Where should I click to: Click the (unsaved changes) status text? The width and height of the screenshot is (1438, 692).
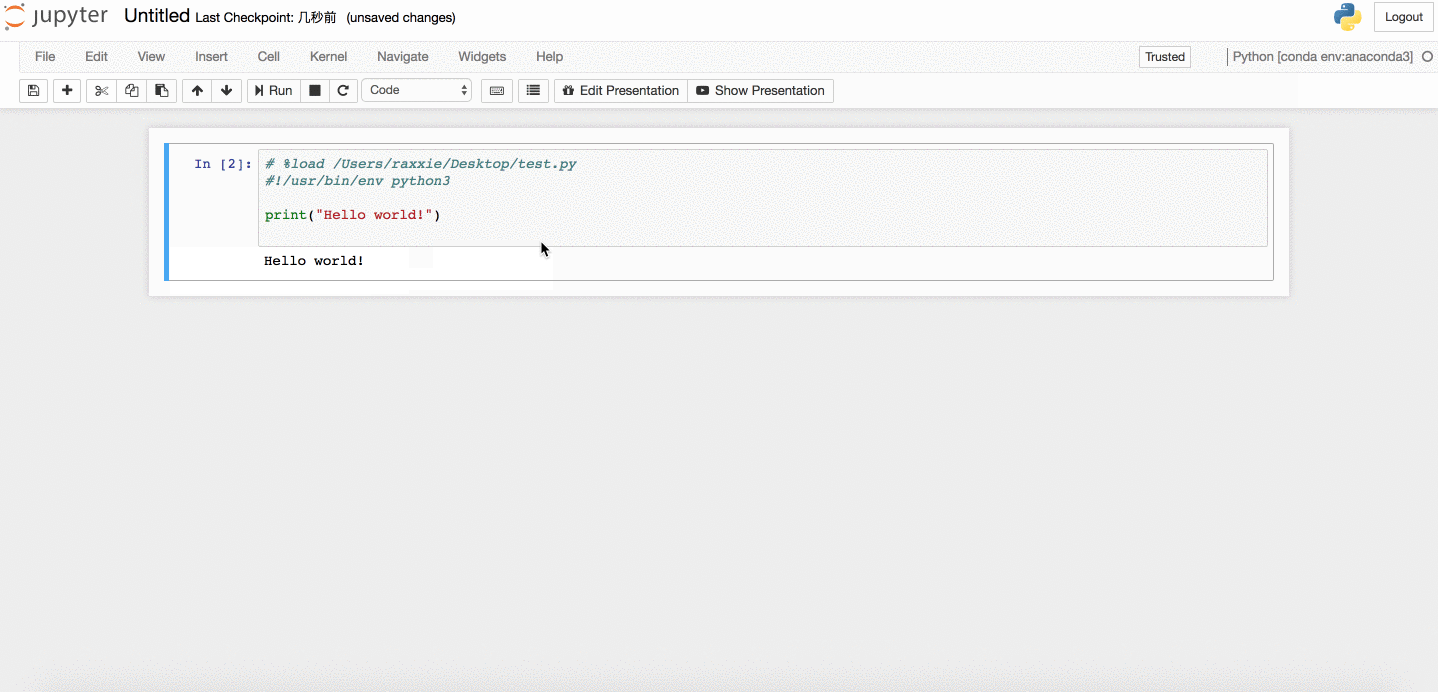(x=401, y=18)
